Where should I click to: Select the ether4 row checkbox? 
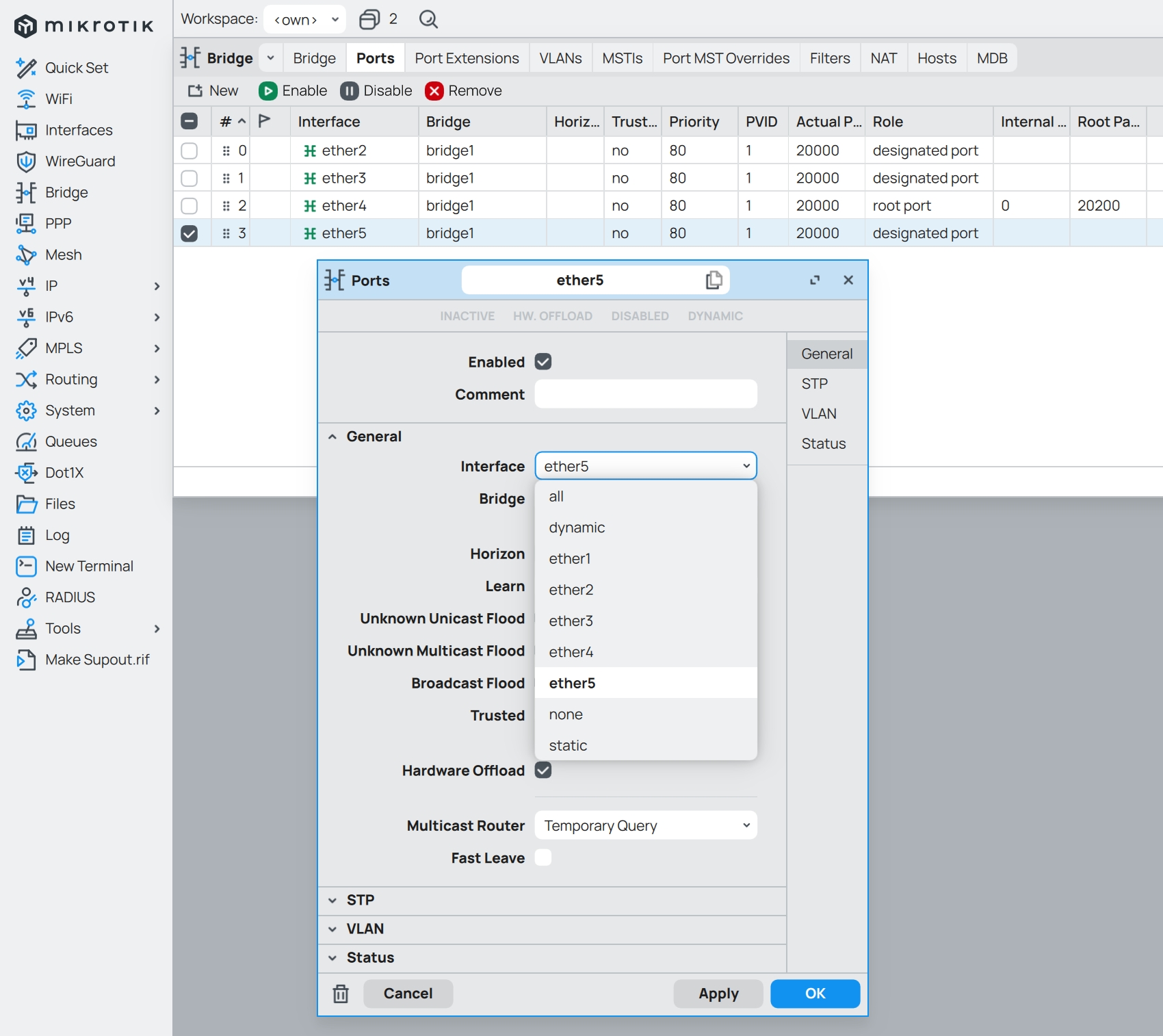(x=190, y=205)
